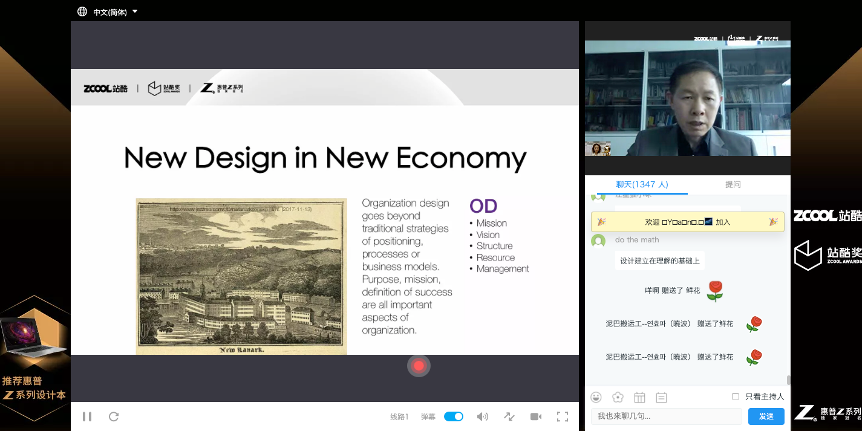Click the ZCOOL站酷 logo on right sidebar

point(827,216)
